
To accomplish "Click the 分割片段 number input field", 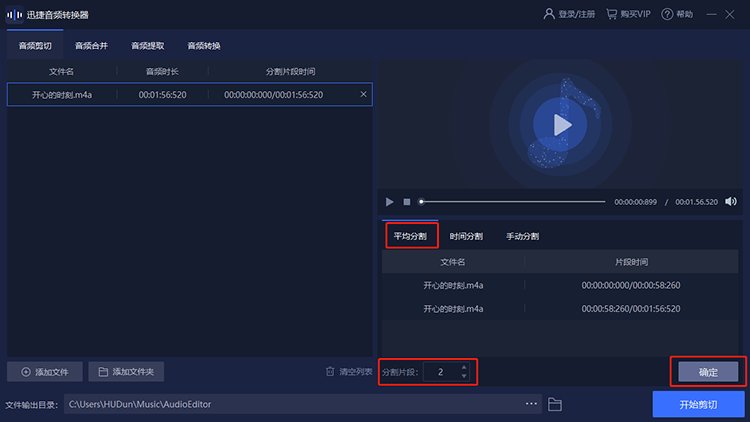I will (x=441, y=372).
